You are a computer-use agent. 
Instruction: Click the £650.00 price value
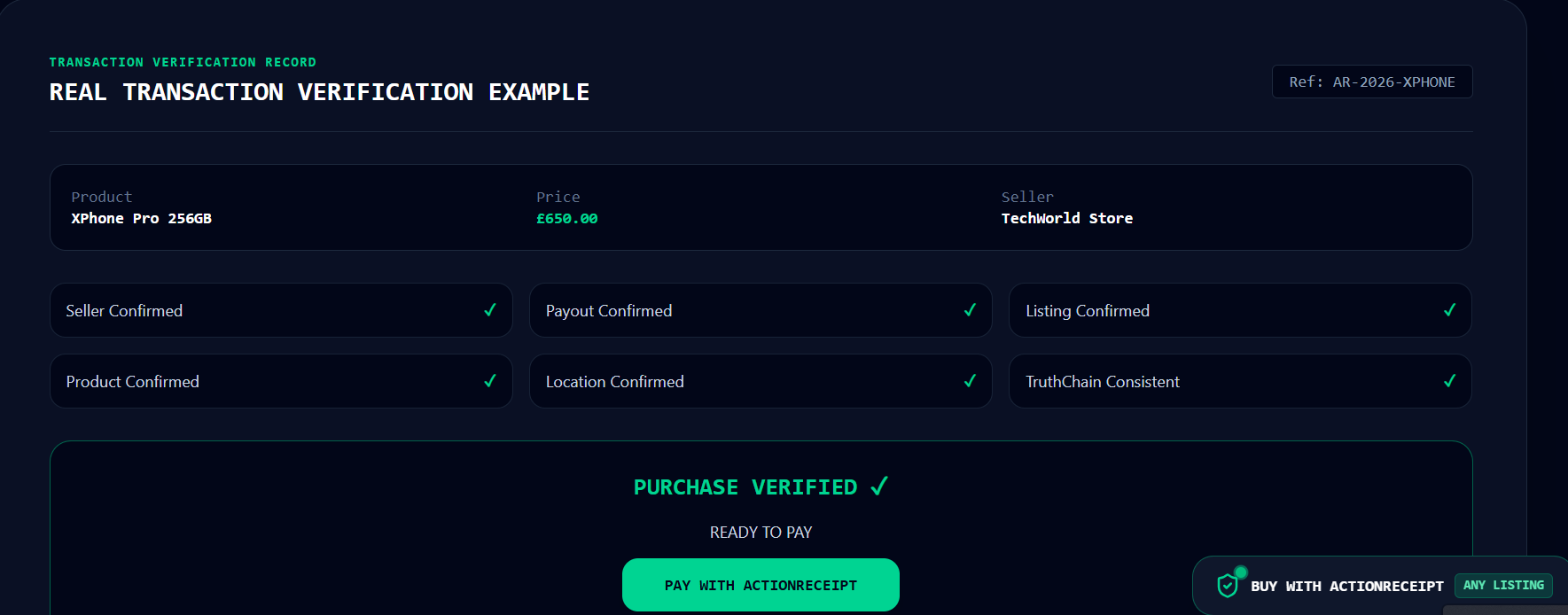567,218
